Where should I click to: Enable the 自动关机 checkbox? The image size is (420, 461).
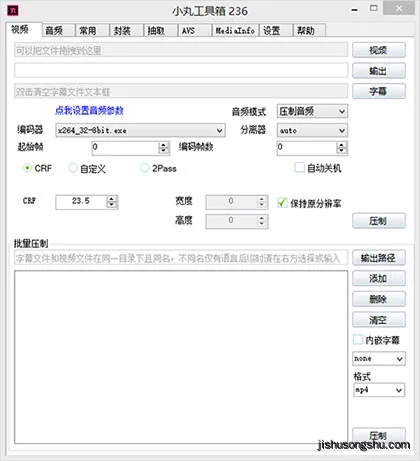(299, 167)
